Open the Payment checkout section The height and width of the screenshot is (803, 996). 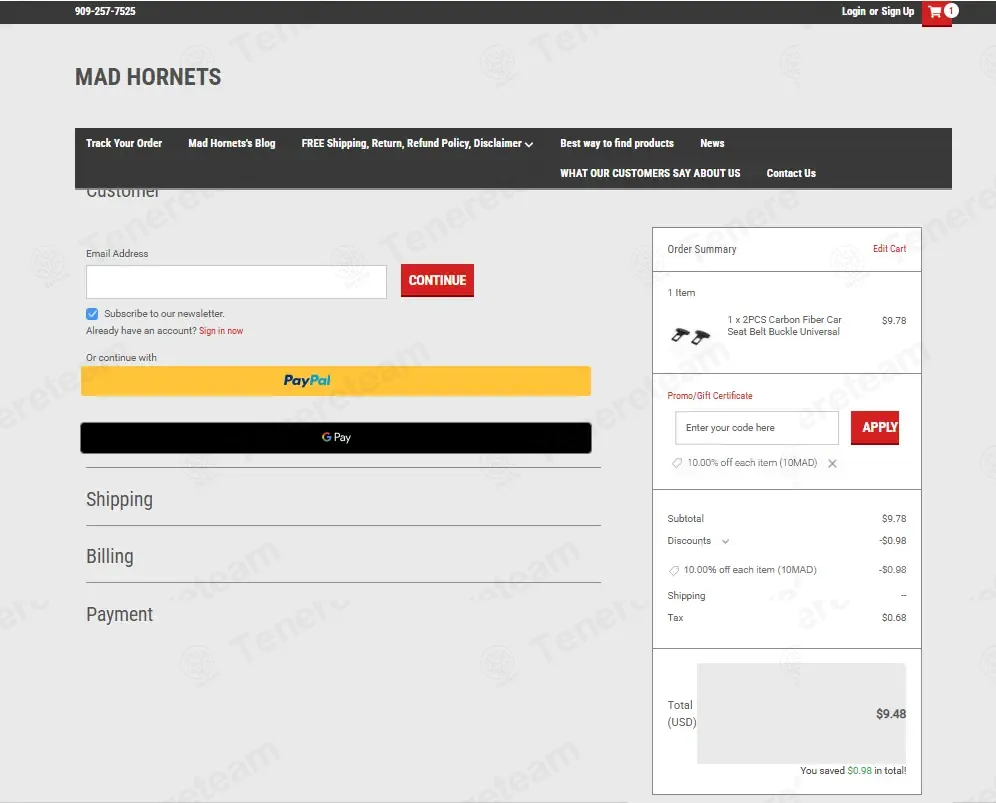tap(119, 614)
